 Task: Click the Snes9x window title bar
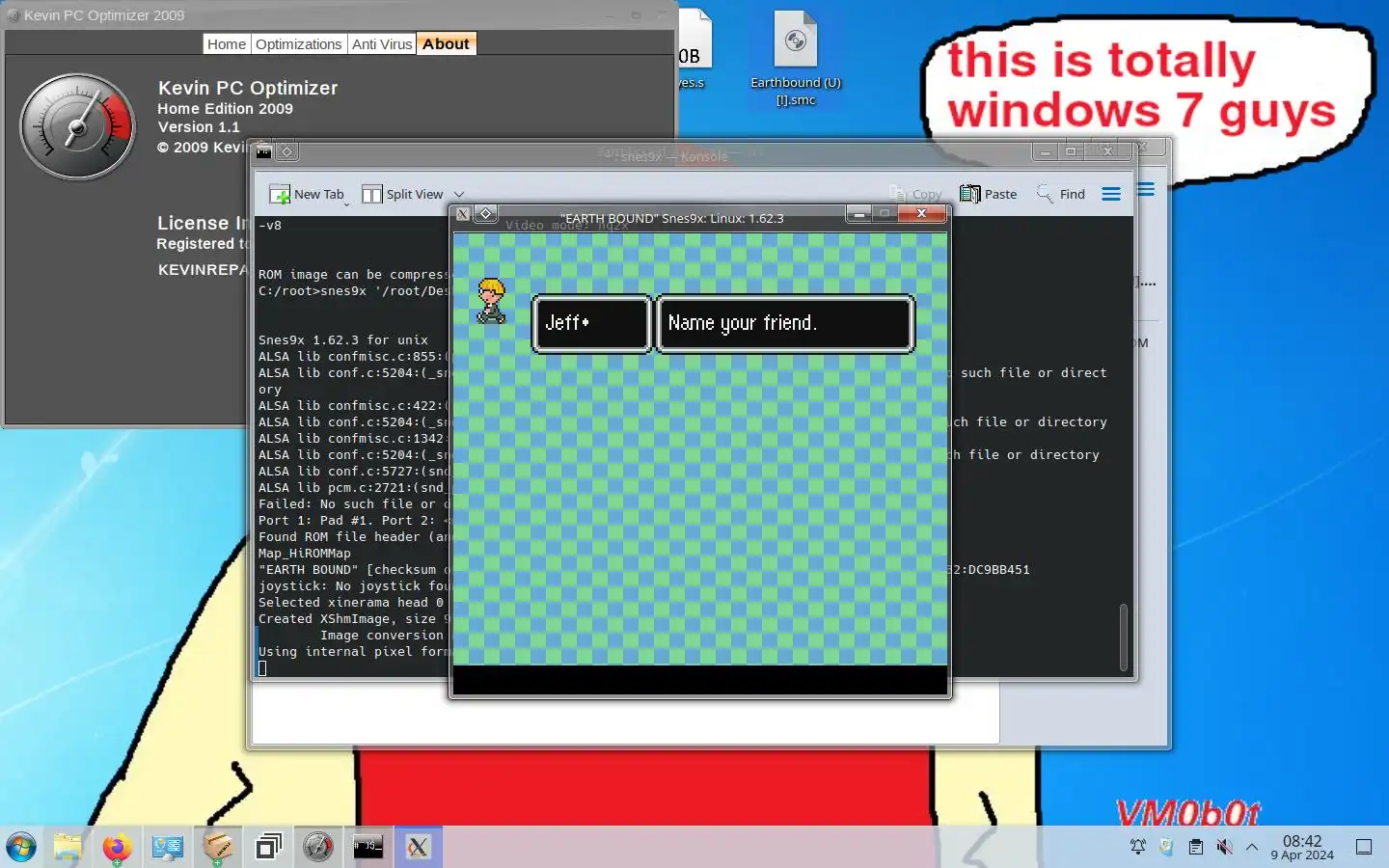(671, 218)
